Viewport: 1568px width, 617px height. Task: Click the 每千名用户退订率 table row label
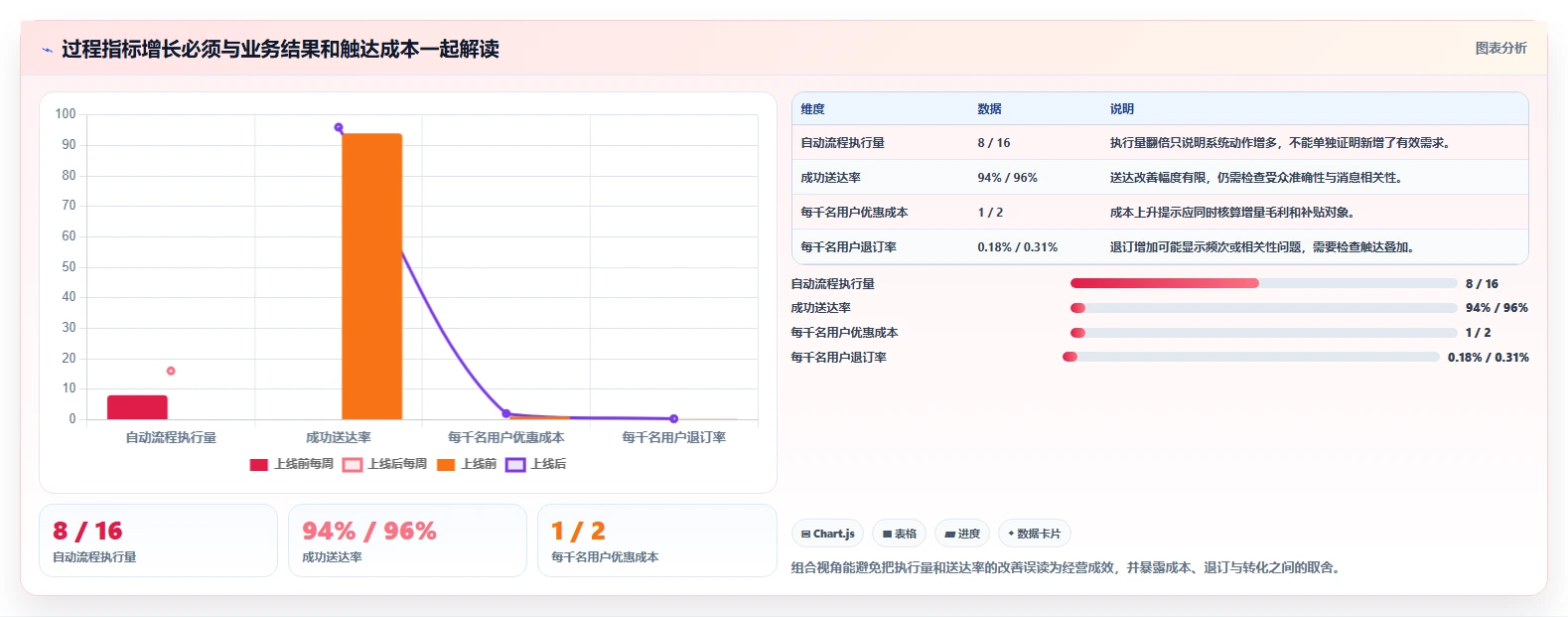pos(848,247)
